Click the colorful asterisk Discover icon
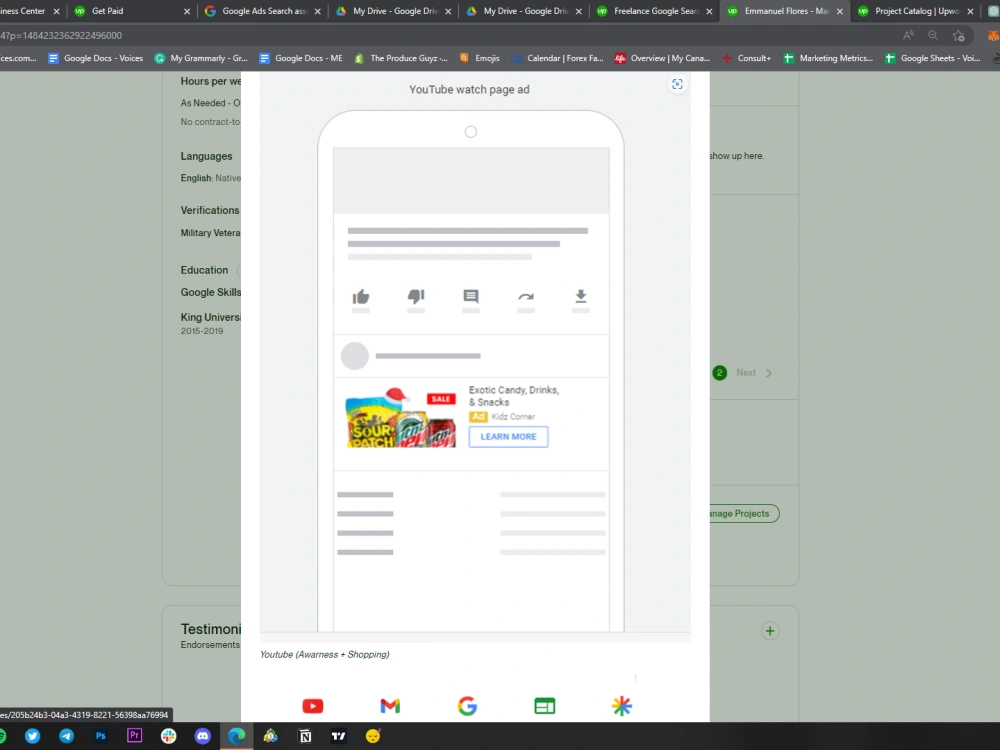This screenshot has height=750, width=1000. click(622, 706)
